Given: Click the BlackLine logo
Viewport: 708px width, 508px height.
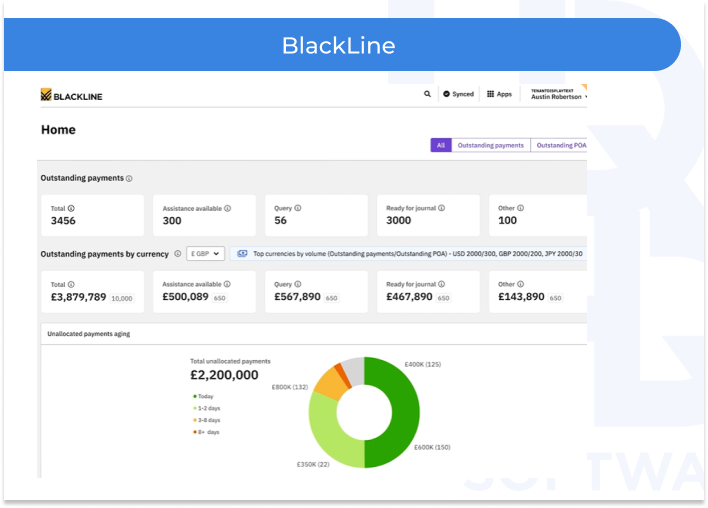Looking at the screenshot, I should pyautogui.click(x=71, y=95).
